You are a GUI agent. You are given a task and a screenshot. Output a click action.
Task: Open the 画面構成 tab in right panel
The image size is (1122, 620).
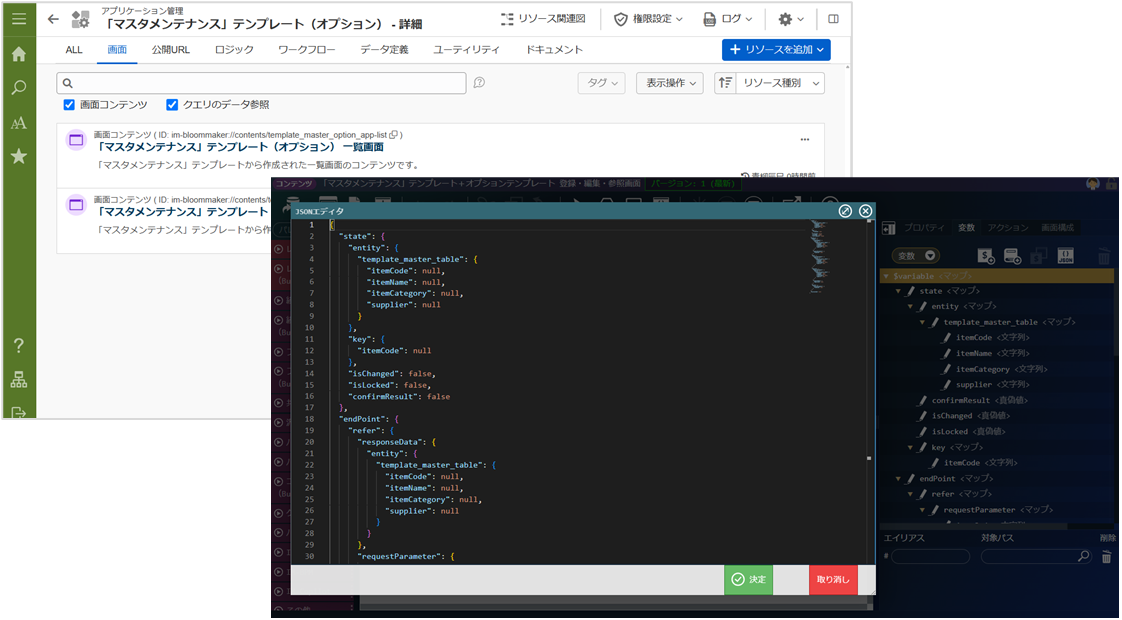pyautogui.click(x=1057, y=228)
